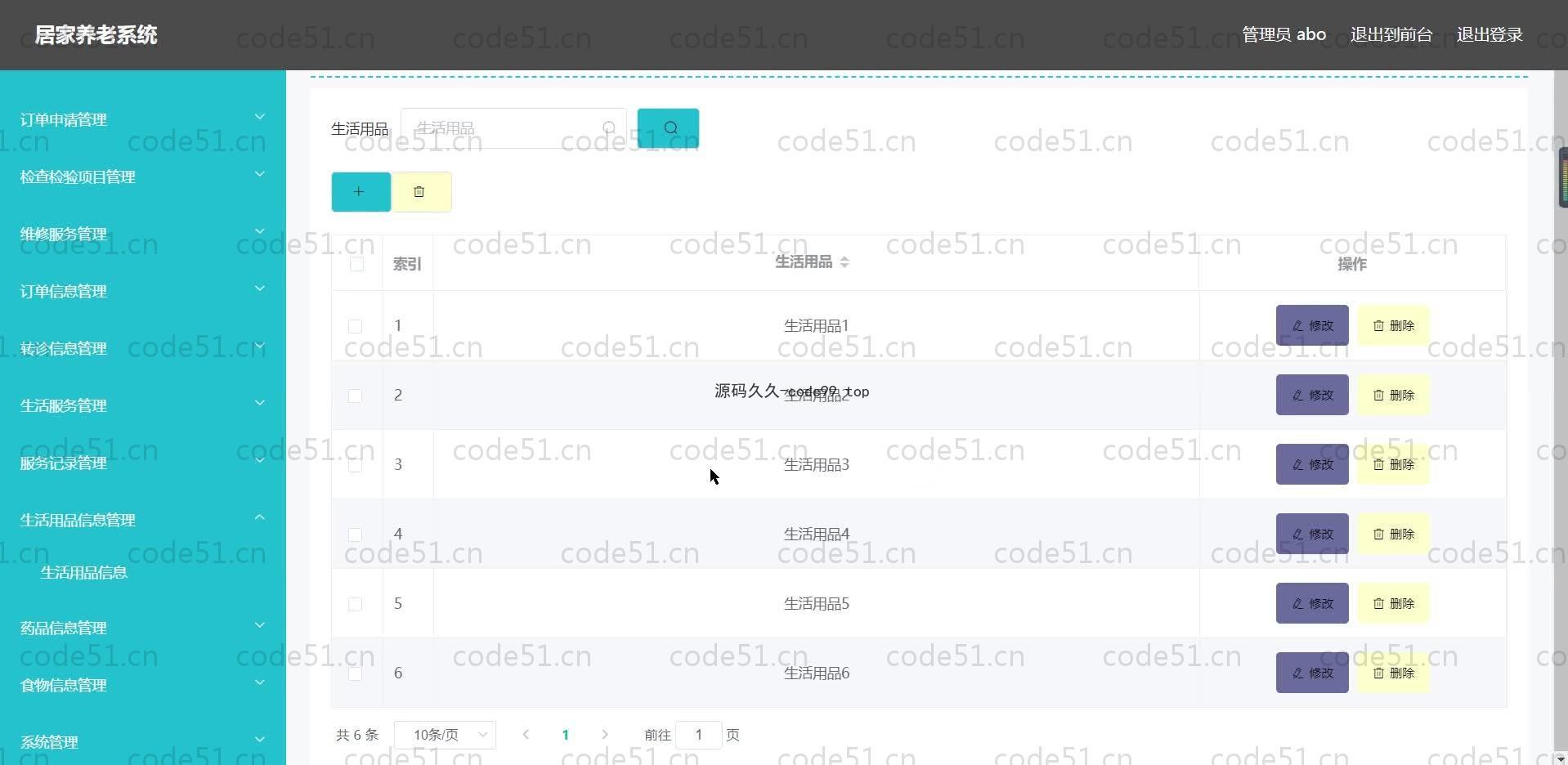
Task: Click the trash bulk-delete button
Action: 421,192
